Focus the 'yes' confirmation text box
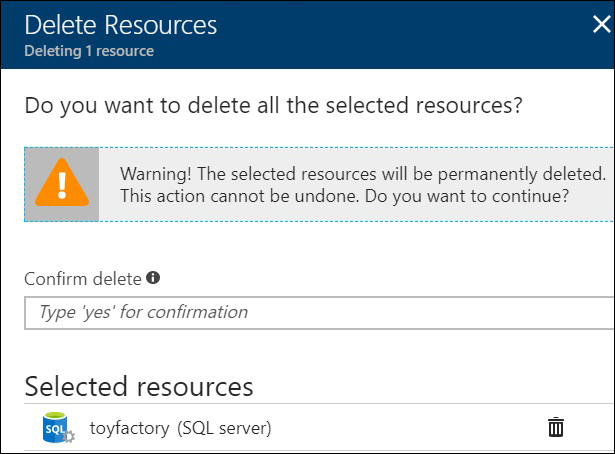 pos(319,313)
